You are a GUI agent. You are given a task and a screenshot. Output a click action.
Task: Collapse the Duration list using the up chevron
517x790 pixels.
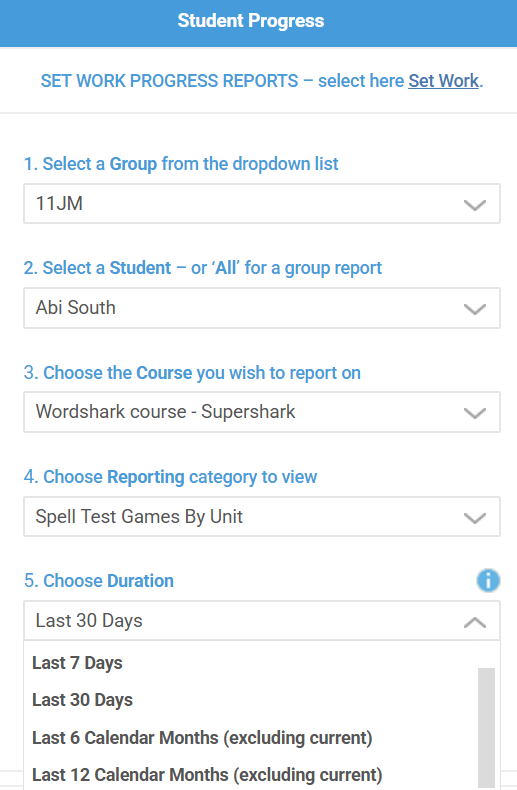point(475,622)
